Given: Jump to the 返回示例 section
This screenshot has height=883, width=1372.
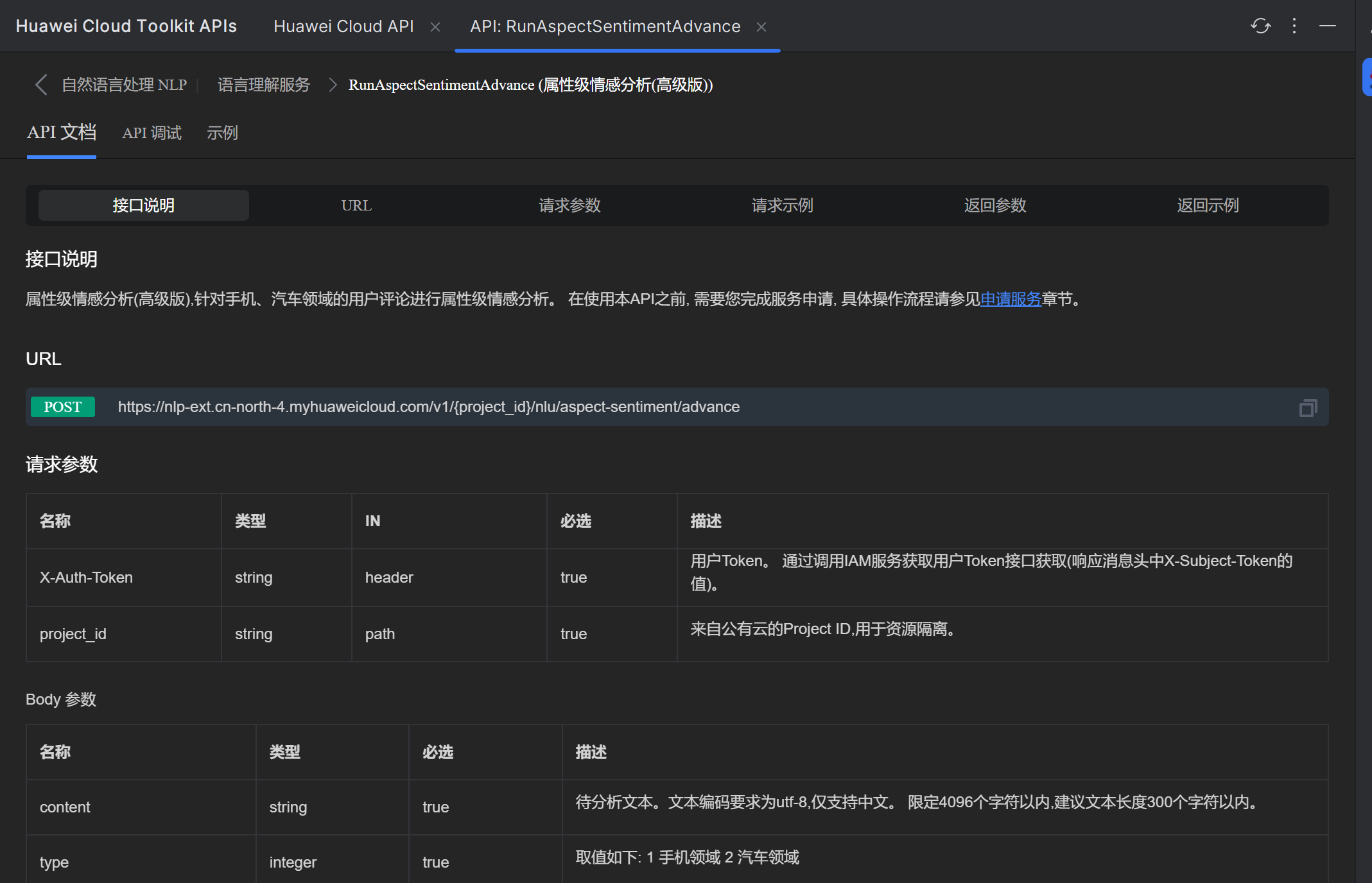Looking at the screenshot, I should (1208, 205).
